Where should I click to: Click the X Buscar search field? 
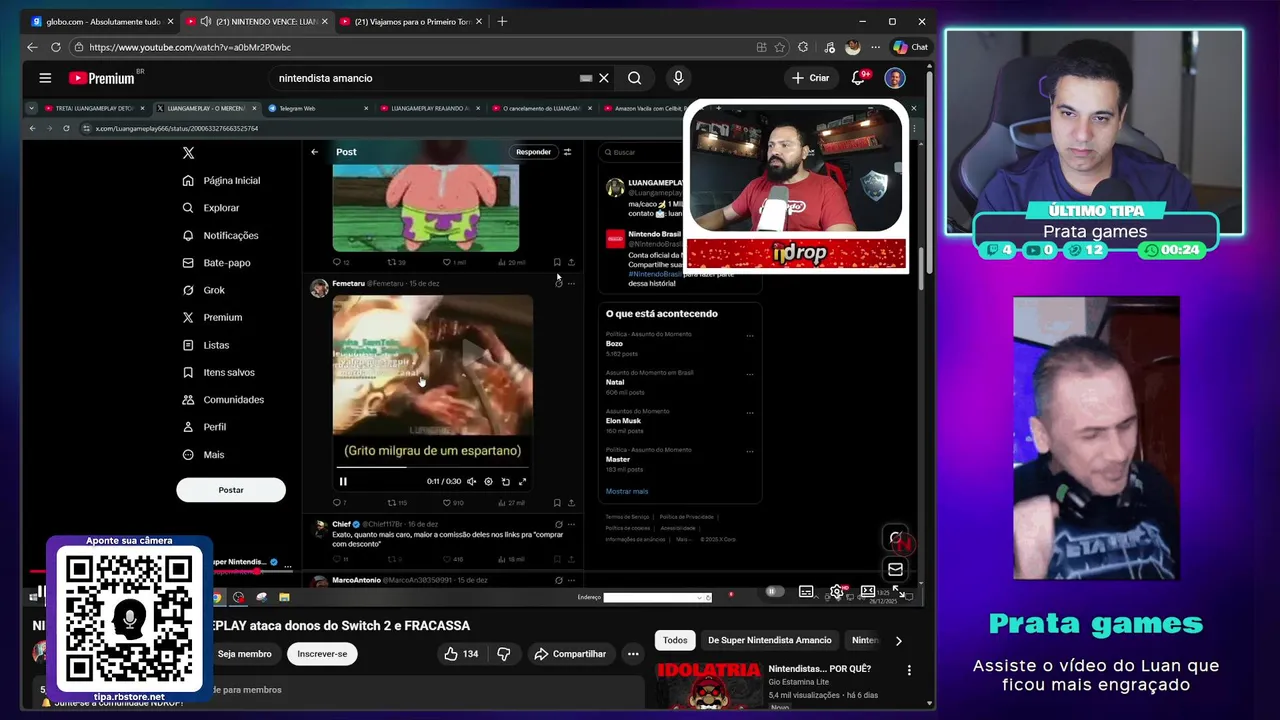click(x=640, y=152)
